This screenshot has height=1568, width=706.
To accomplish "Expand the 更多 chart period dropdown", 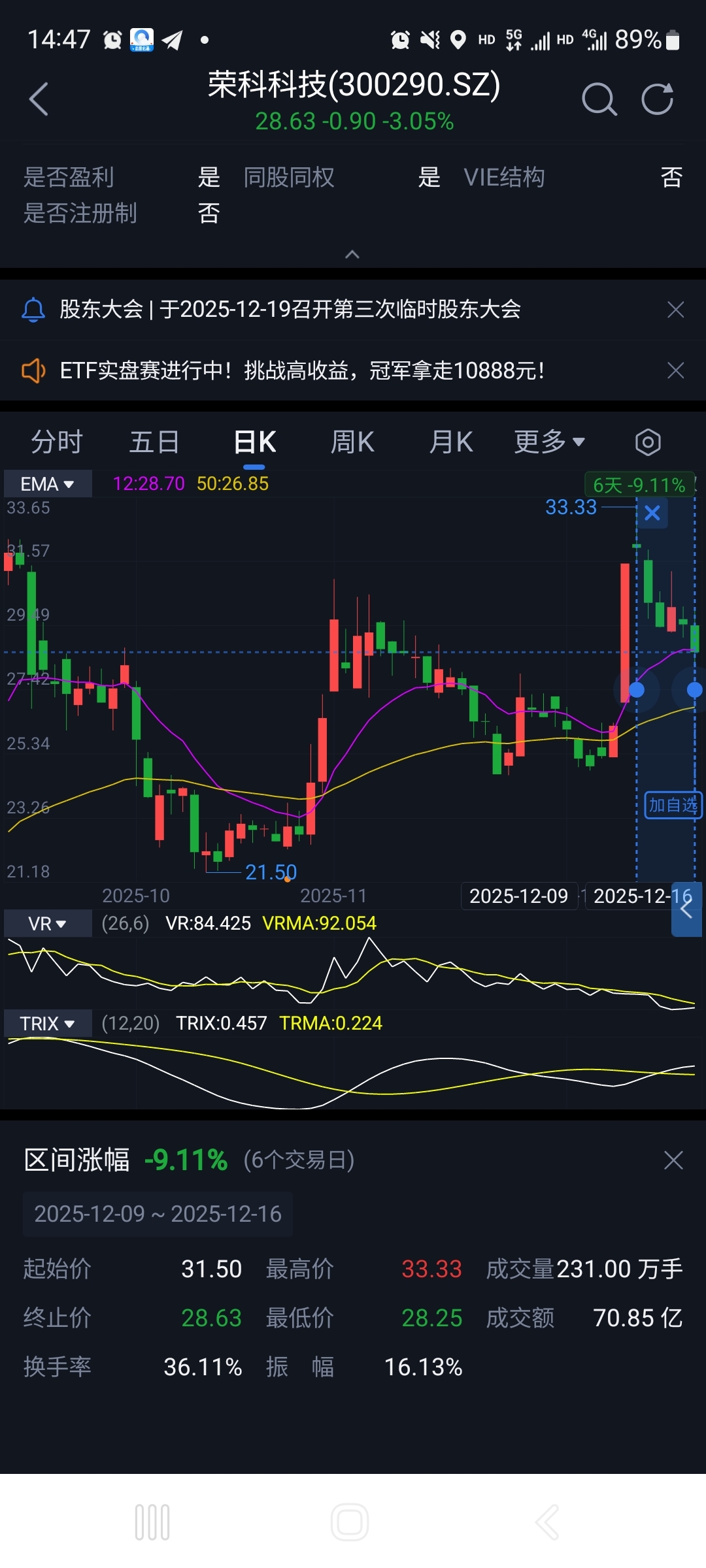I will click(549, 442).
